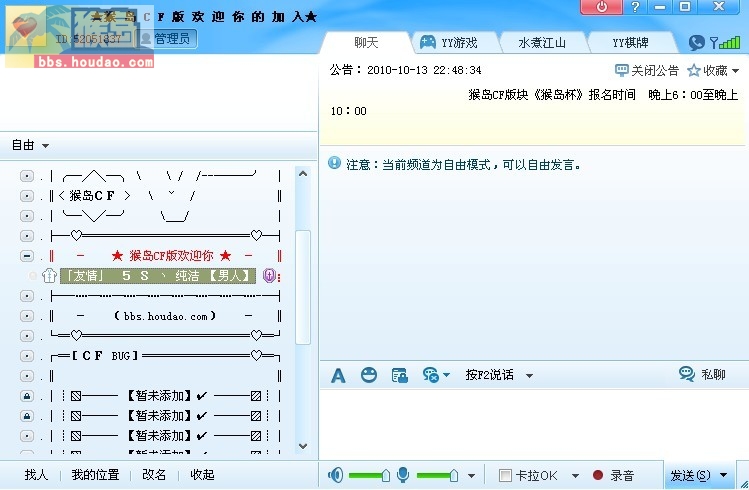The width and height of the screenshot is (749, 490).
Task: Enable the 卡拉OK checkbox
Action: pyautogui.click(x=505, y=475)
